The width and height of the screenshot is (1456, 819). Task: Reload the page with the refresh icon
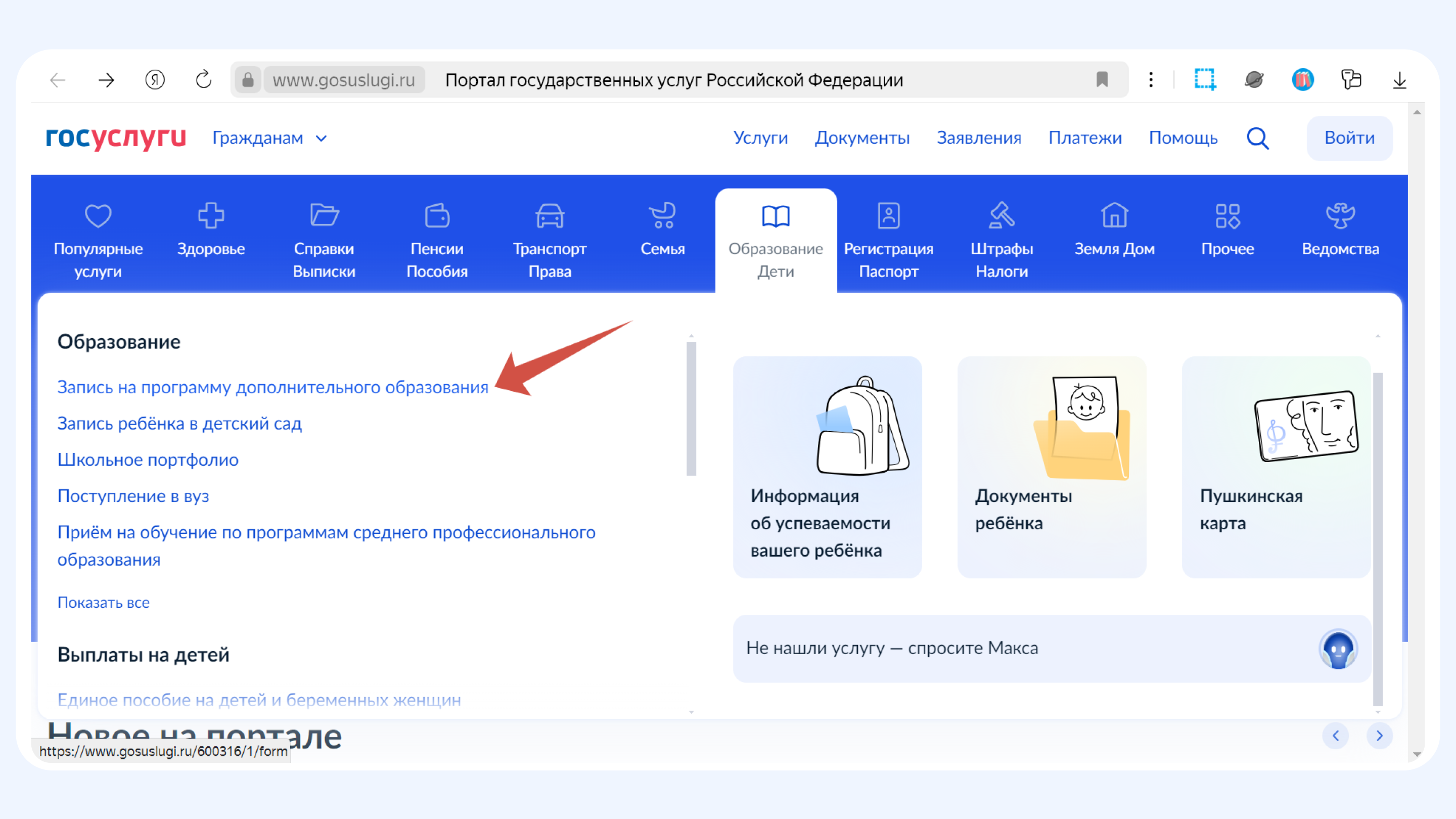(203, 80)
